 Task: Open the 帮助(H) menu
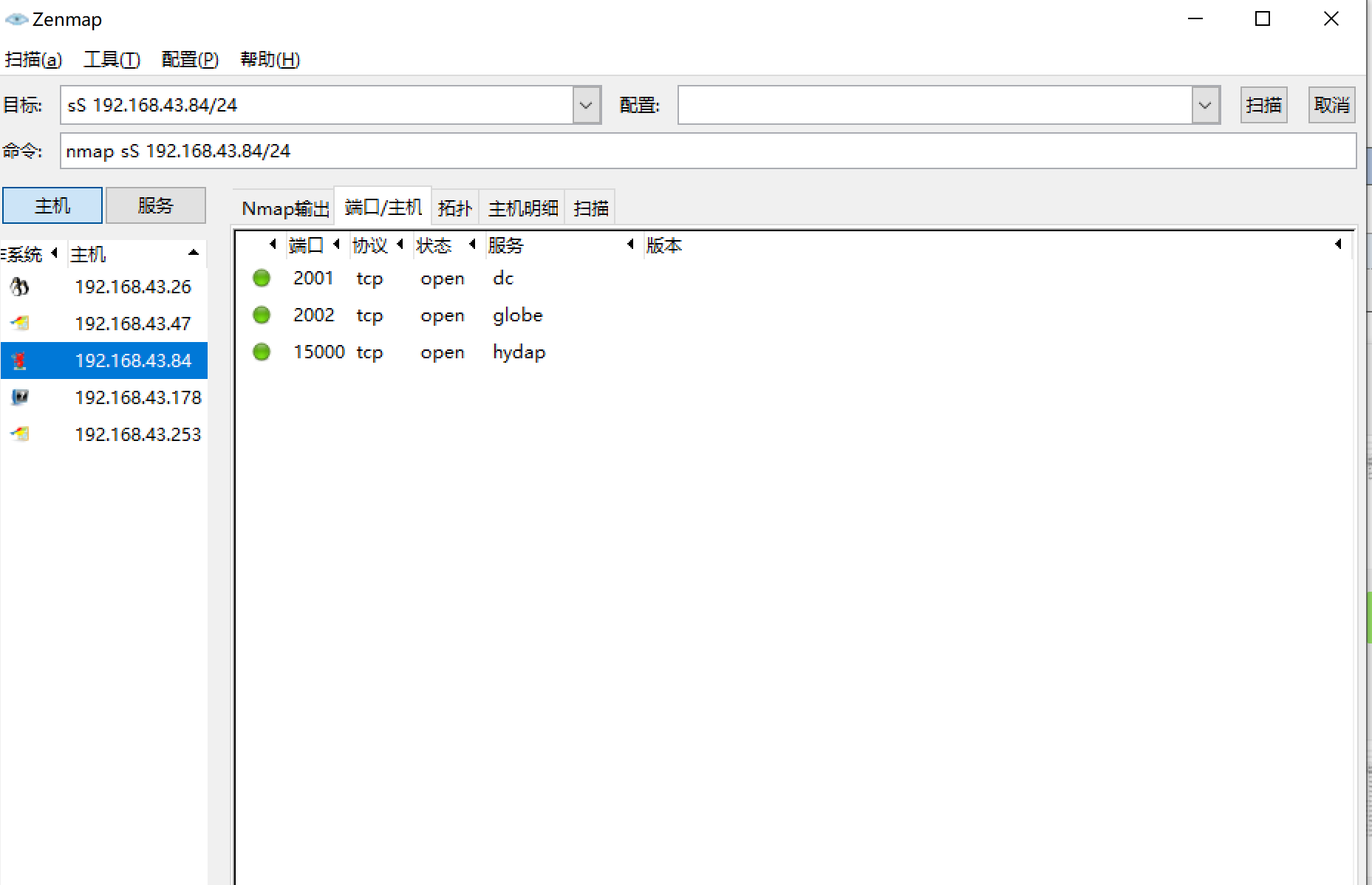(270, 59)
